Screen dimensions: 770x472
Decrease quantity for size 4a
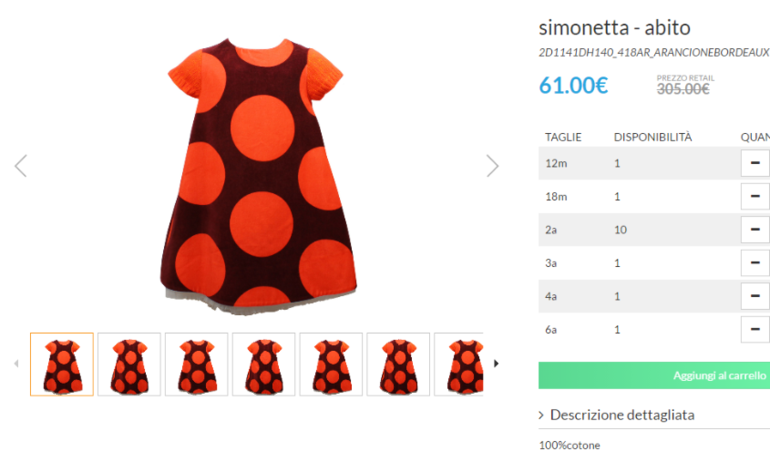754,296
